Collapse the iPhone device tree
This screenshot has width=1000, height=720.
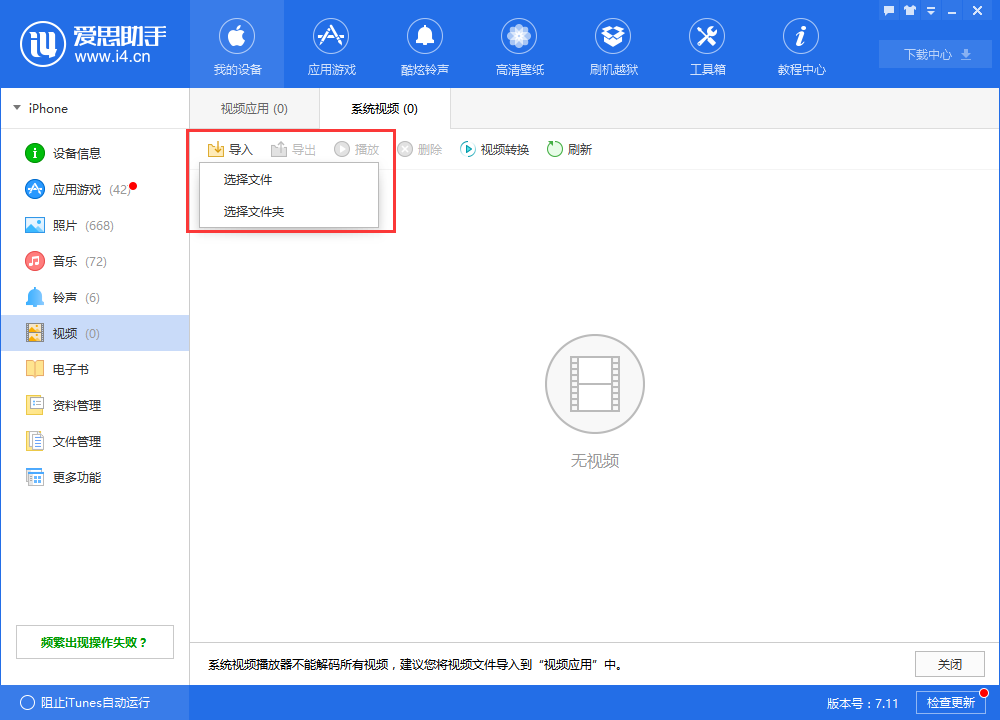tap(17, 108)
